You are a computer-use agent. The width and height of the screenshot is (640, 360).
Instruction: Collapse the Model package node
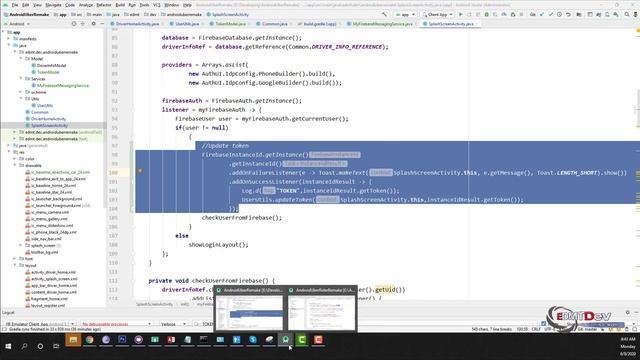click(21, 59)
